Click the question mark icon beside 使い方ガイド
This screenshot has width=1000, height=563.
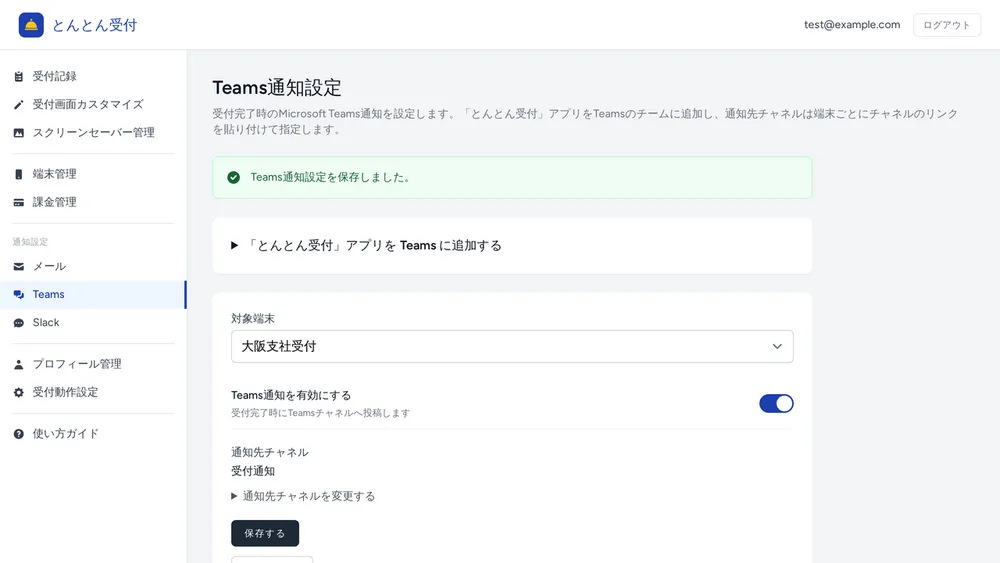pyautogui.click(x=18, y=434)
